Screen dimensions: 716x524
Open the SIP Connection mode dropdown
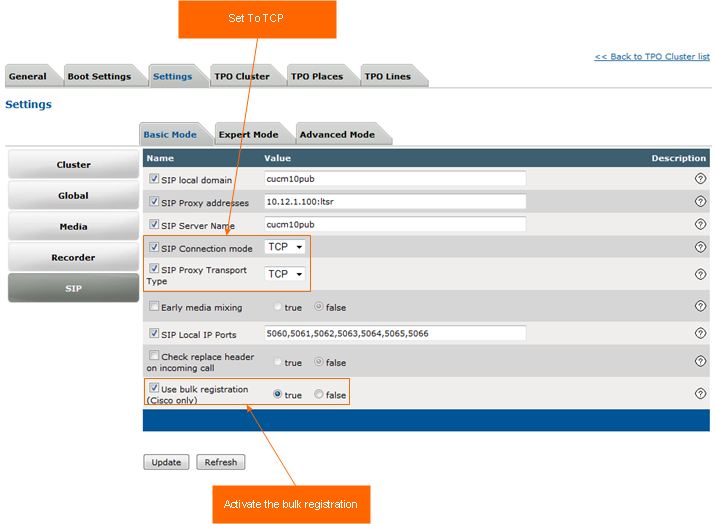click(x=285, y=247)
